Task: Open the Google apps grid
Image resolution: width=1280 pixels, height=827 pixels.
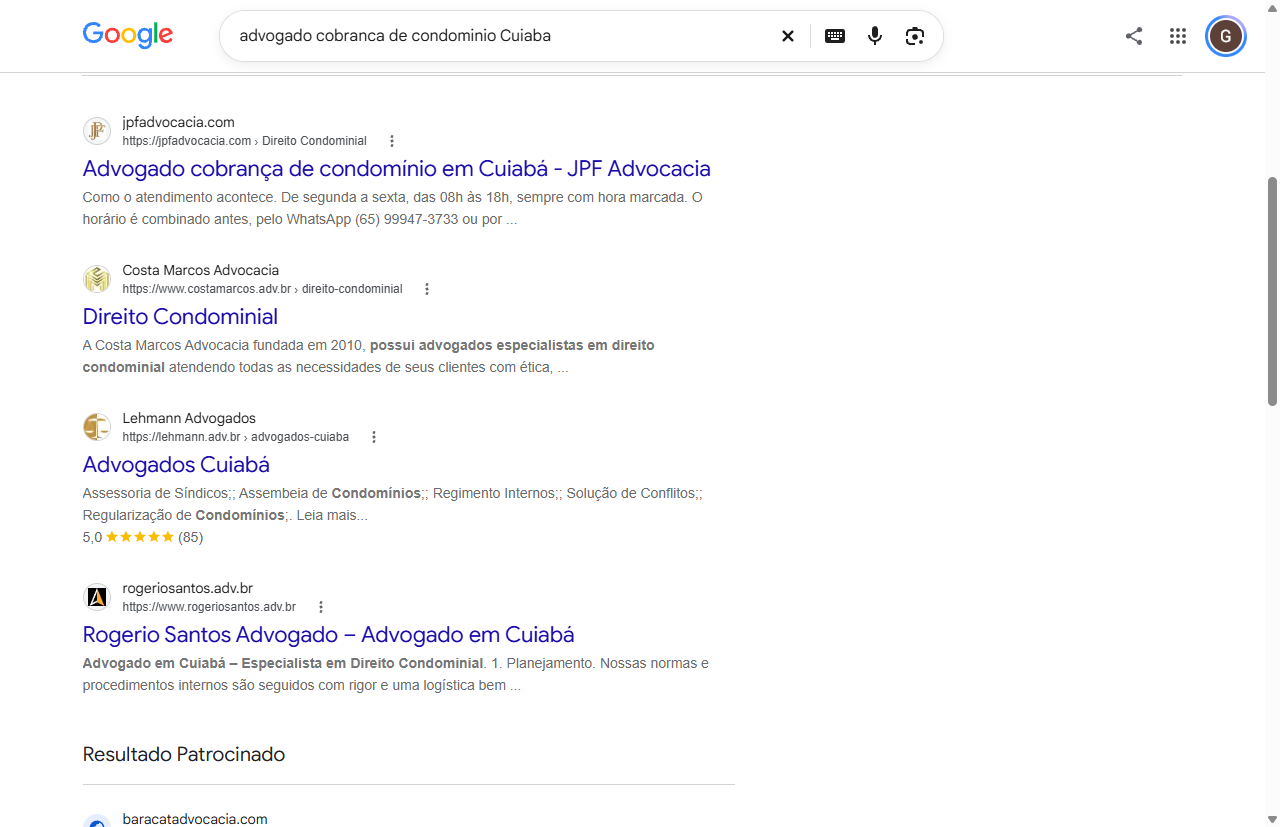Action: pos(1178,36)
